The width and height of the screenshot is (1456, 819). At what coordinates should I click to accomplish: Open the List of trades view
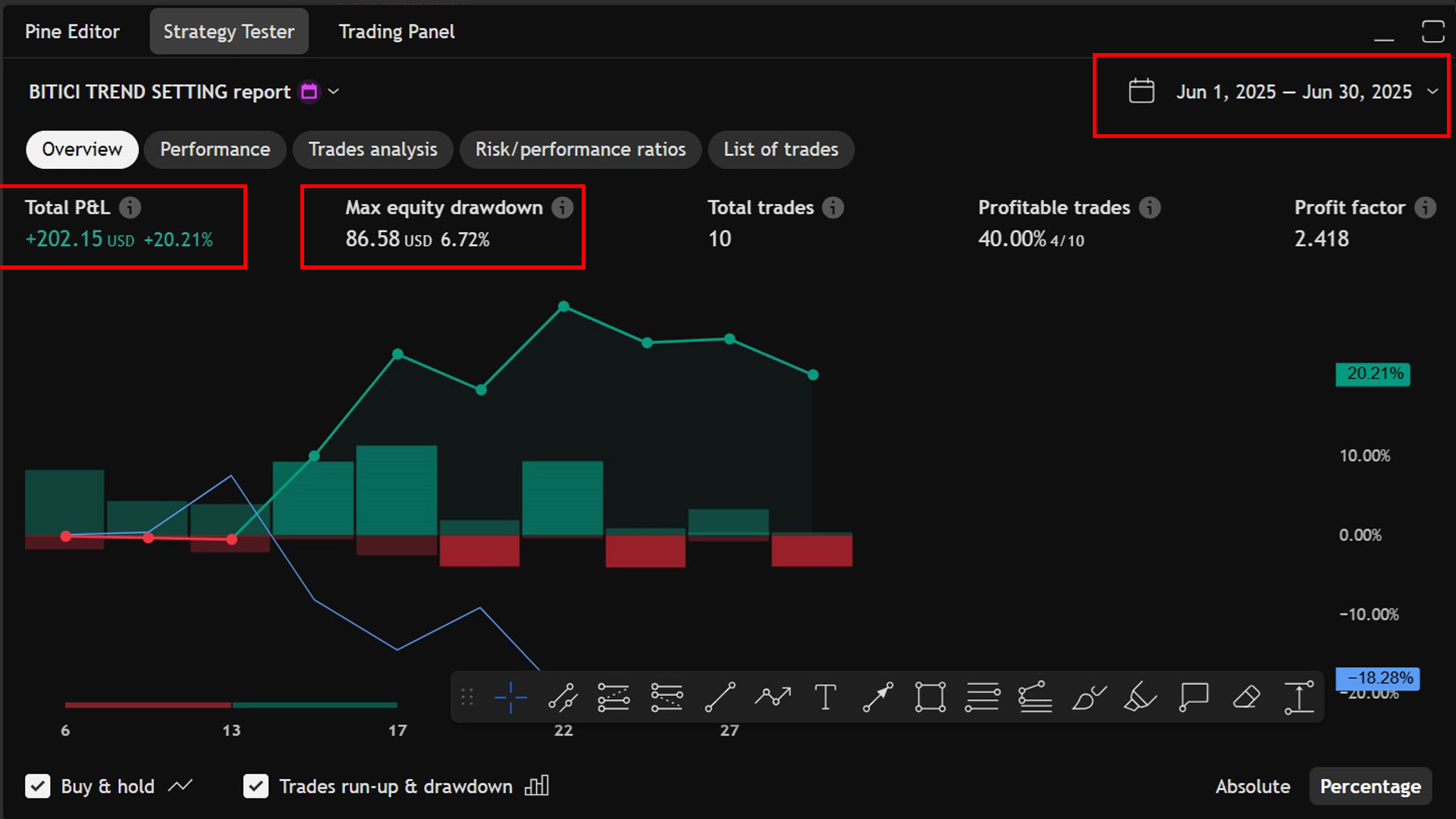(x=780, y=149)
